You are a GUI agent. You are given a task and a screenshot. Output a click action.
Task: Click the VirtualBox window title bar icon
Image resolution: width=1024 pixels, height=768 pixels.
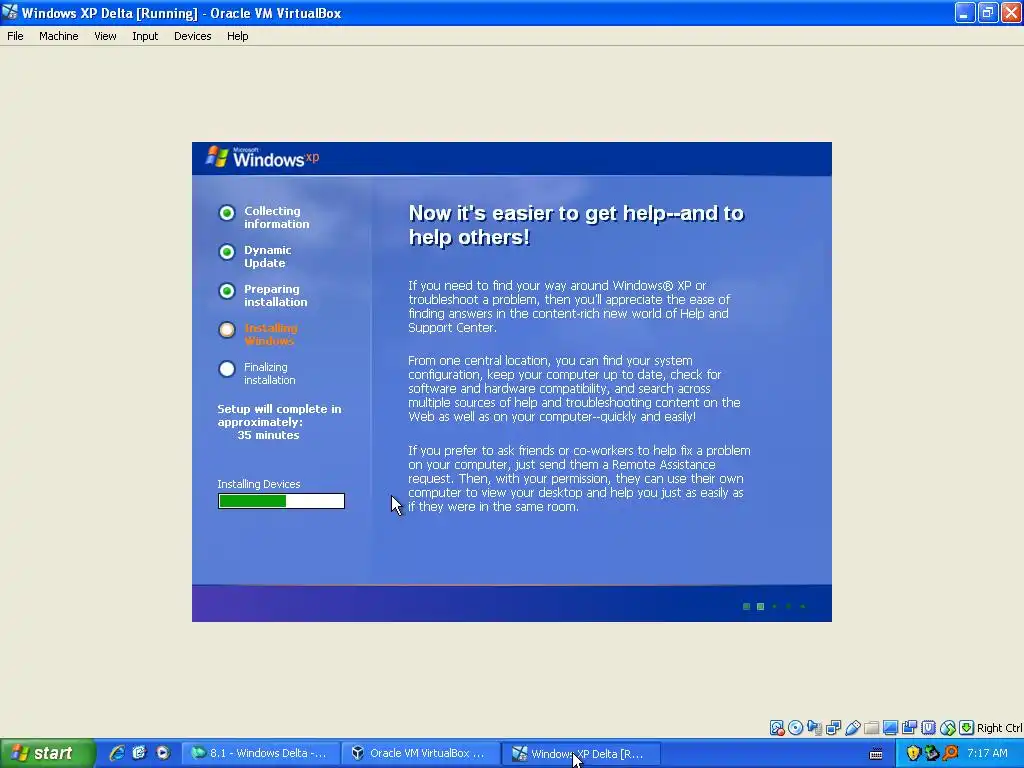pyautogui.click(x=10, y=12)
